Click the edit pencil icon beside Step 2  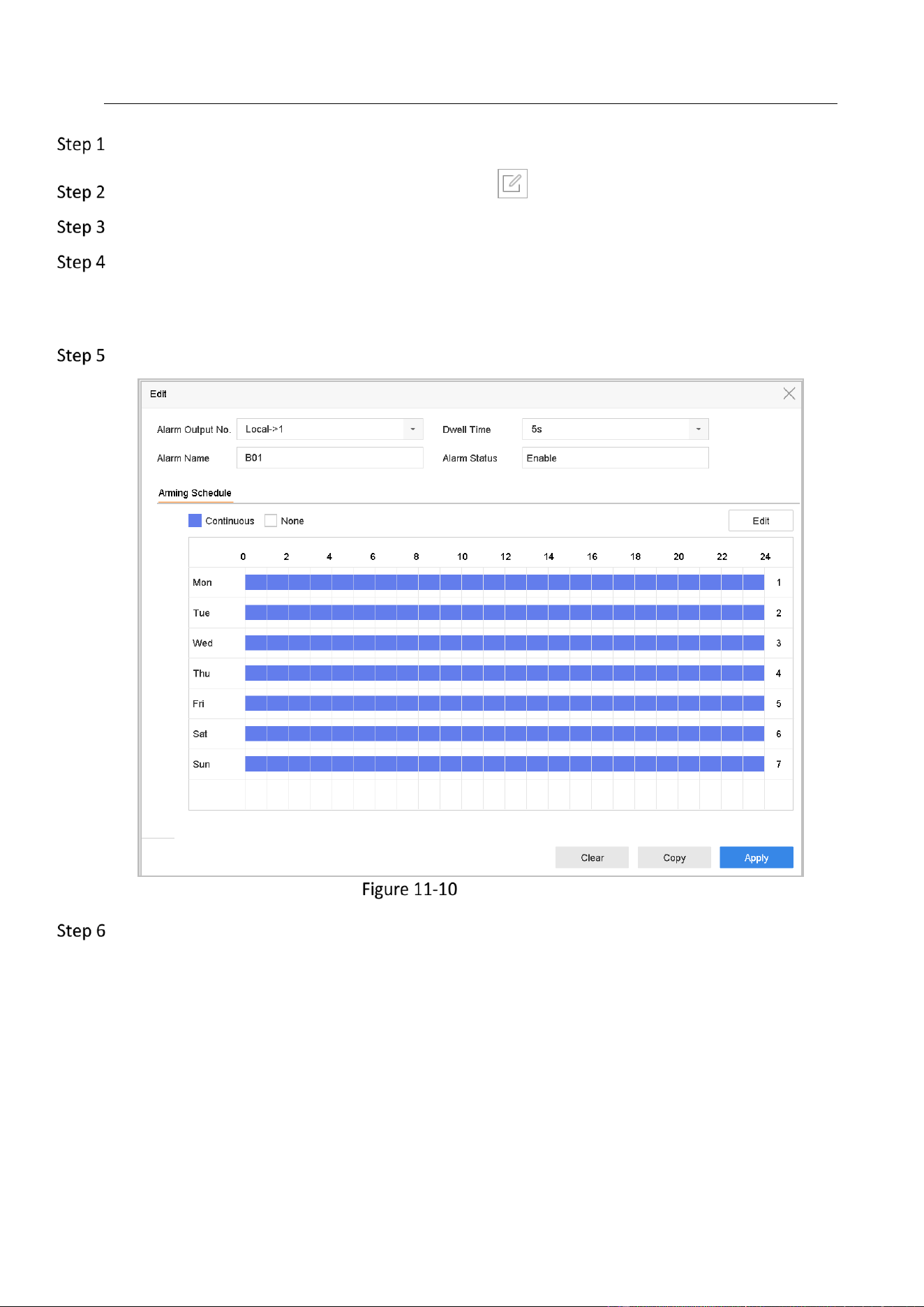tap(512, 184)
